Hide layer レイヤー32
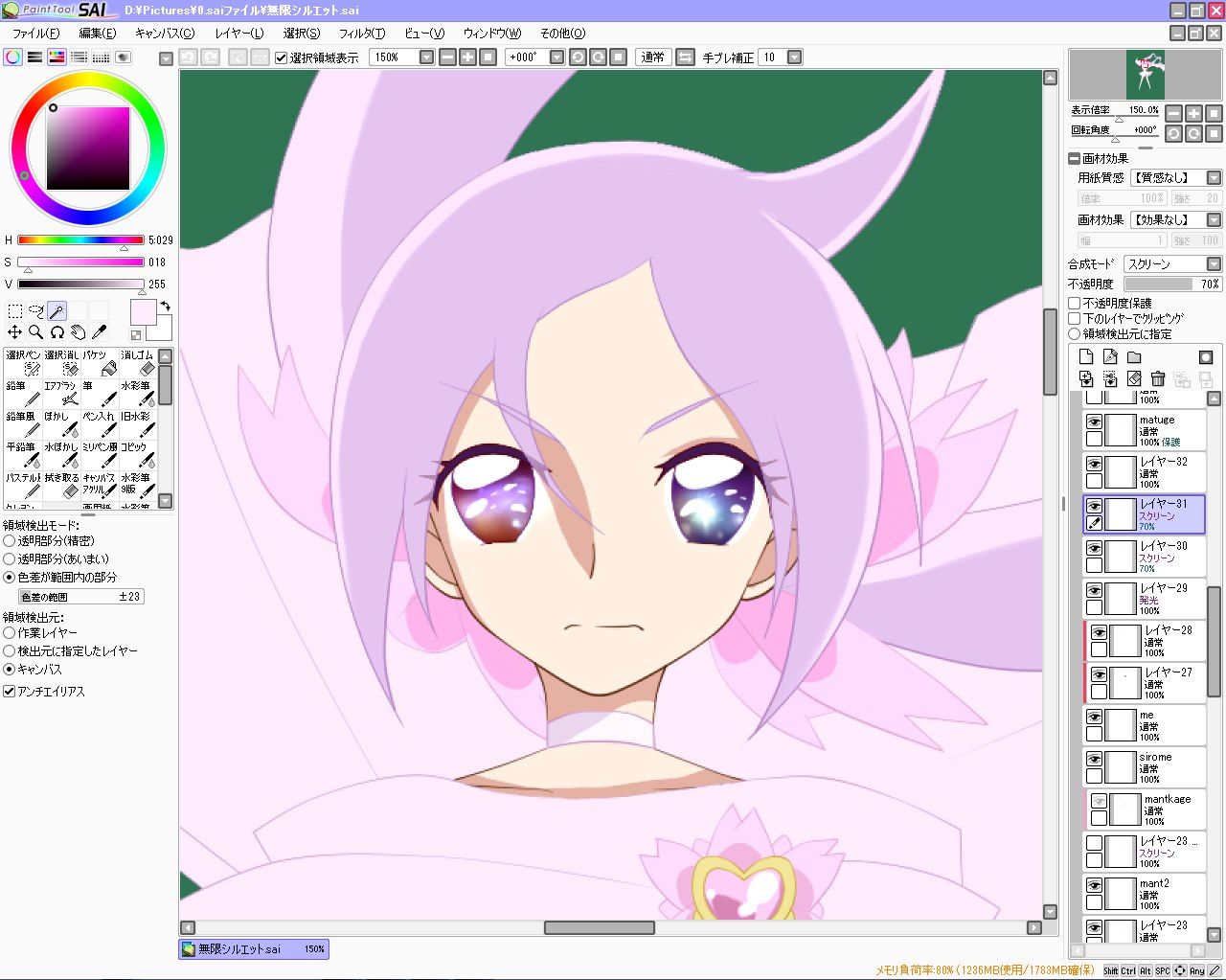This screenshot has width=1226, height=980. coord(1094,464)
